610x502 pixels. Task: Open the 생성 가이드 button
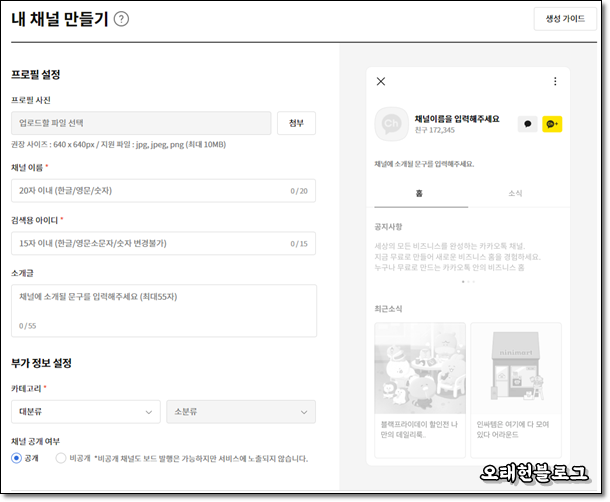[565, 19]
